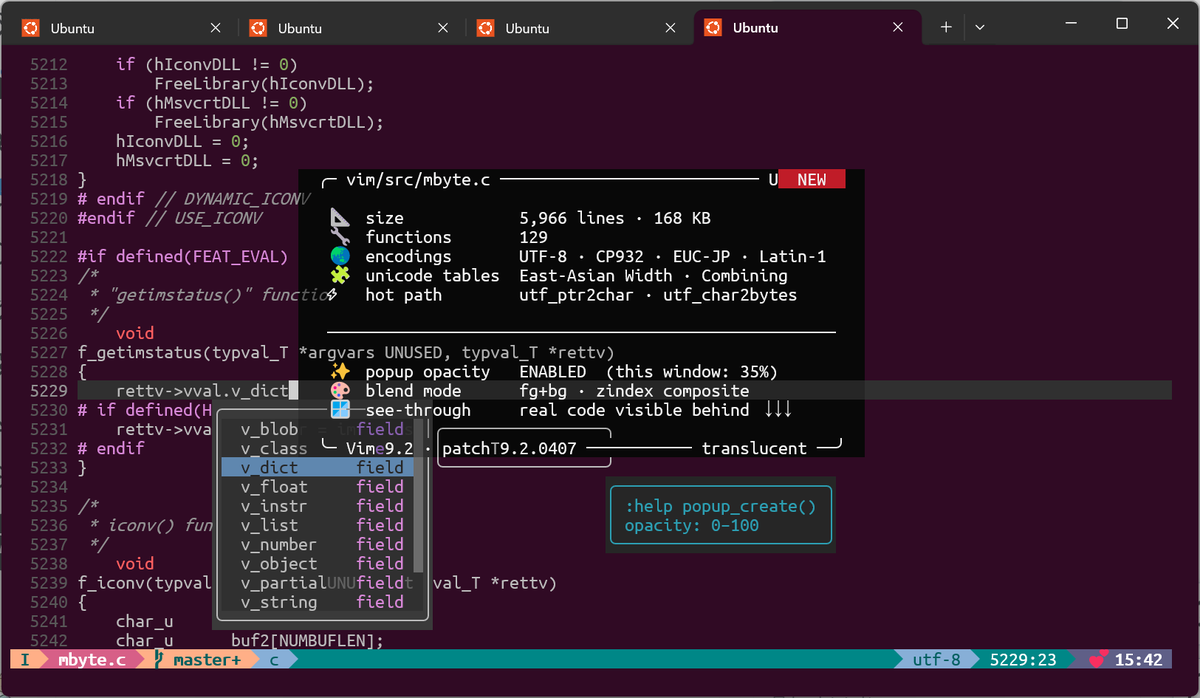Image resolution: width=1200 pixels, height=698 pixels.
Task: Click the vim/src/mbyte.c popup title
Action: tap(418, 180)
